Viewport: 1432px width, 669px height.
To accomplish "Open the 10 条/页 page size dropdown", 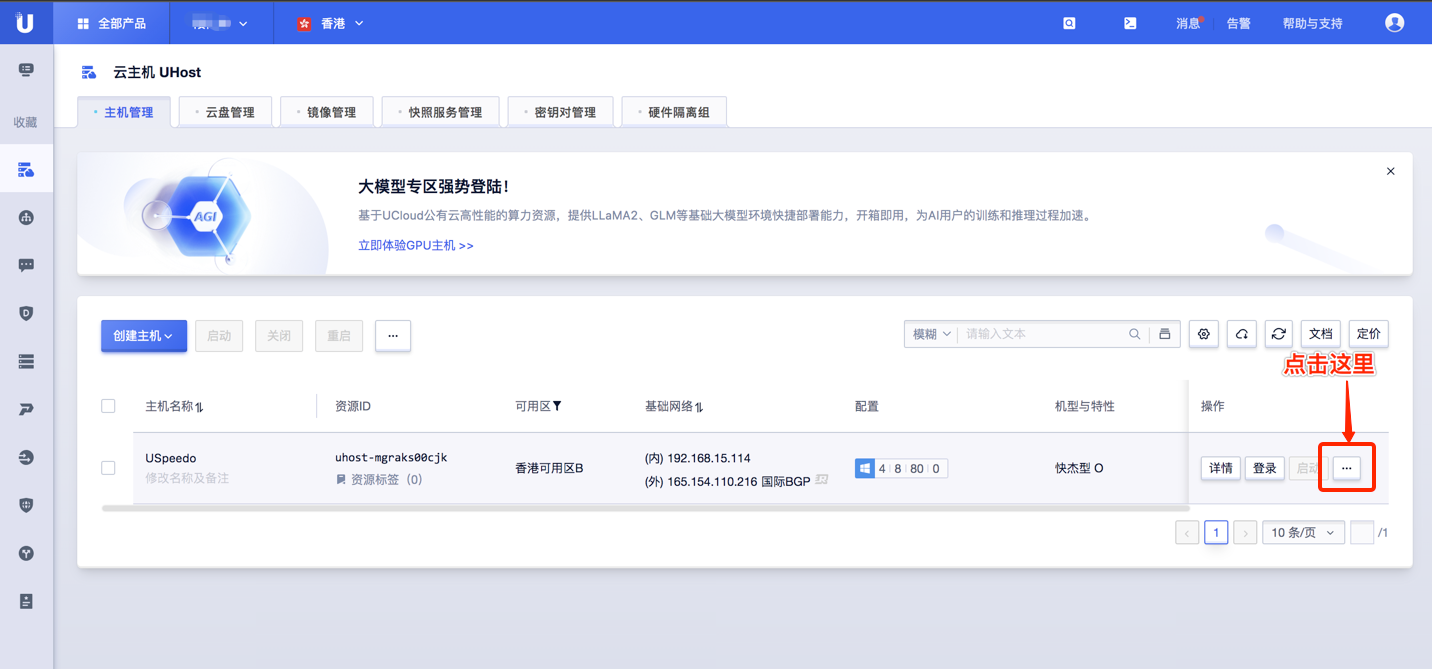I will point(1302,533).
